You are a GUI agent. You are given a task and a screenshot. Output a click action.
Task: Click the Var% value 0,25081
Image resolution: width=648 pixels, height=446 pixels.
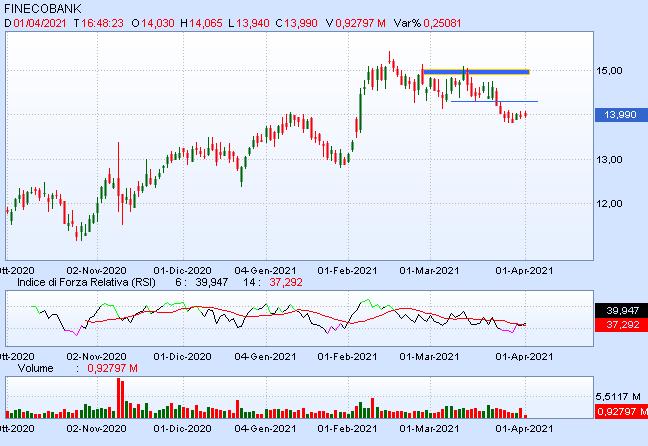442,23
